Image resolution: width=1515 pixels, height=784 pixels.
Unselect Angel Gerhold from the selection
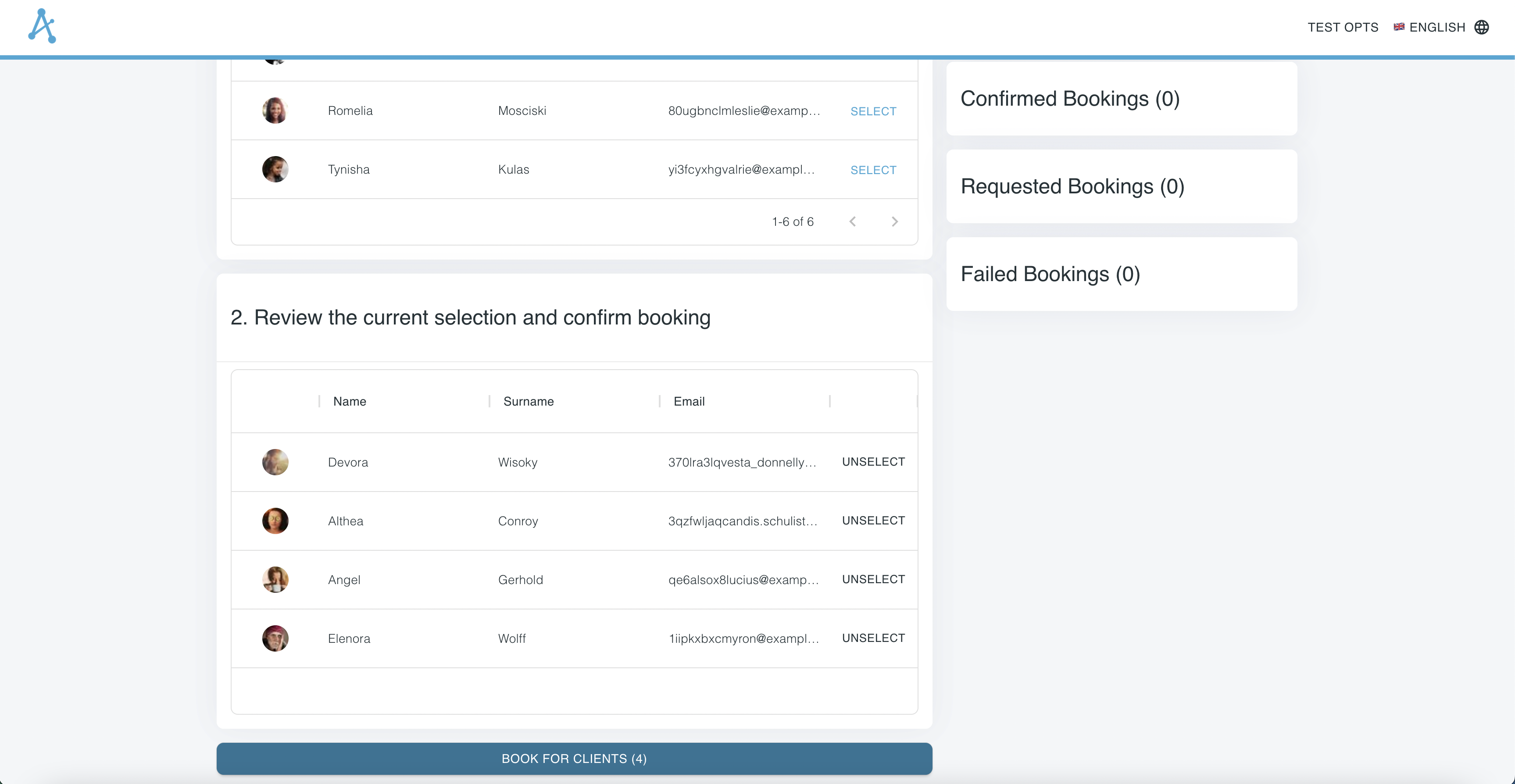873,579
